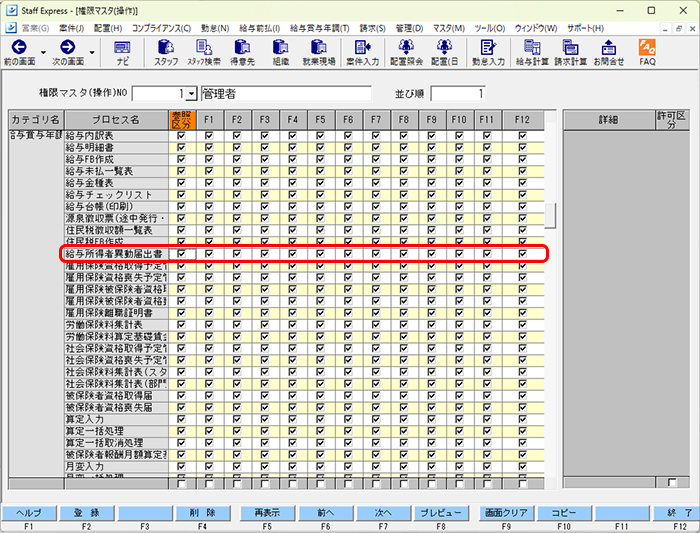Image resolution: width=700 pixels, height=533 pixels.
Task: Expand the 権限マスタ(操作)NO dropdown
Action: point(190,94)
